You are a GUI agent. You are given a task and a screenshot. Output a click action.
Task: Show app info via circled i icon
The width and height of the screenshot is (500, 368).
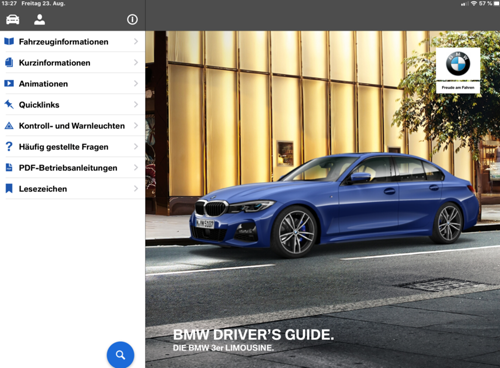coord(132,20)
